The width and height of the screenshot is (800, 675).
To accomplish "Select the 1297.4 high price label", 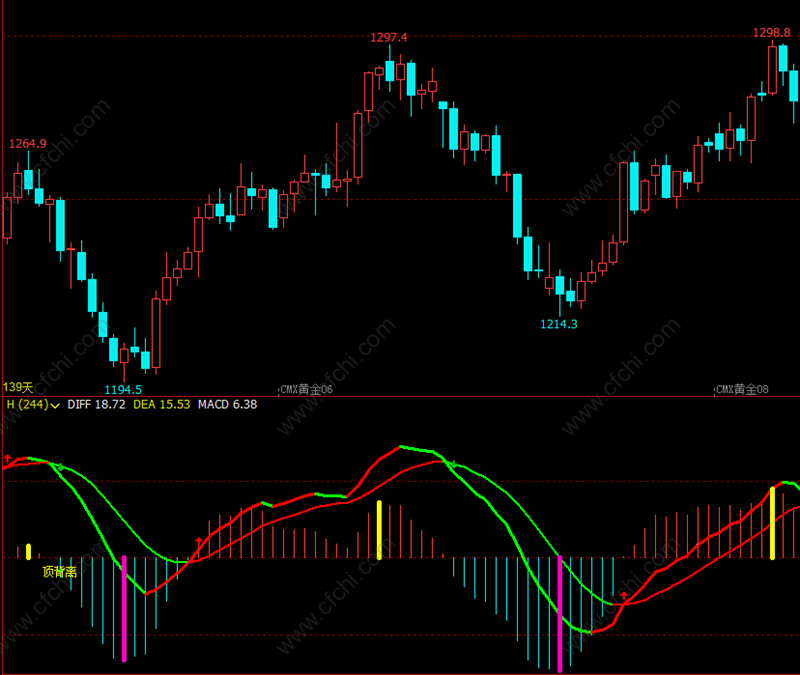I will [x=389, y=37].
